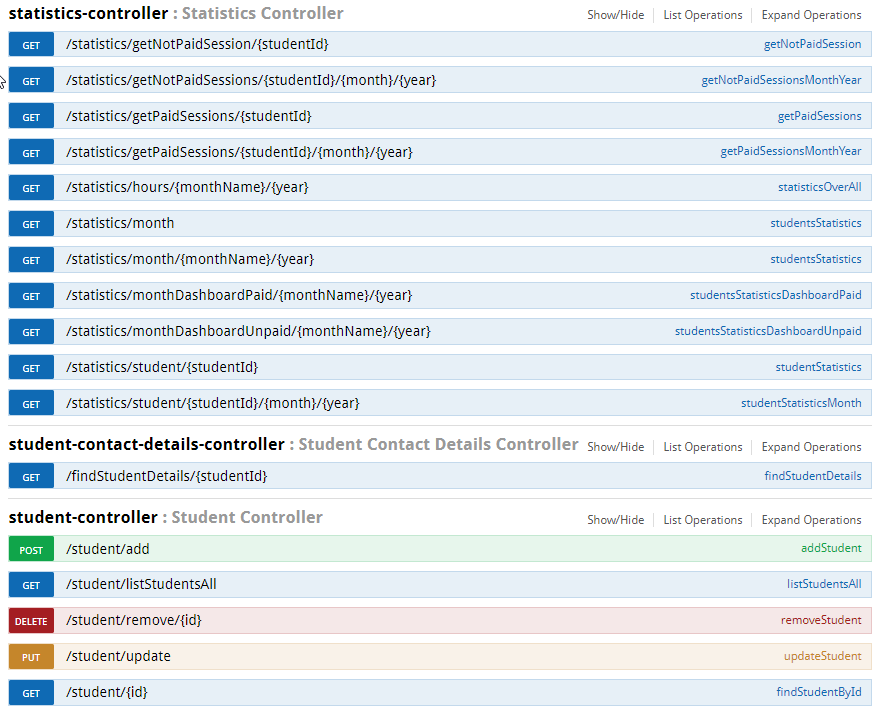This screenshot has height=715, width=890.
Task: Click studentsStatistics link on /statistics/month row
Action: [x=816, y=224]
